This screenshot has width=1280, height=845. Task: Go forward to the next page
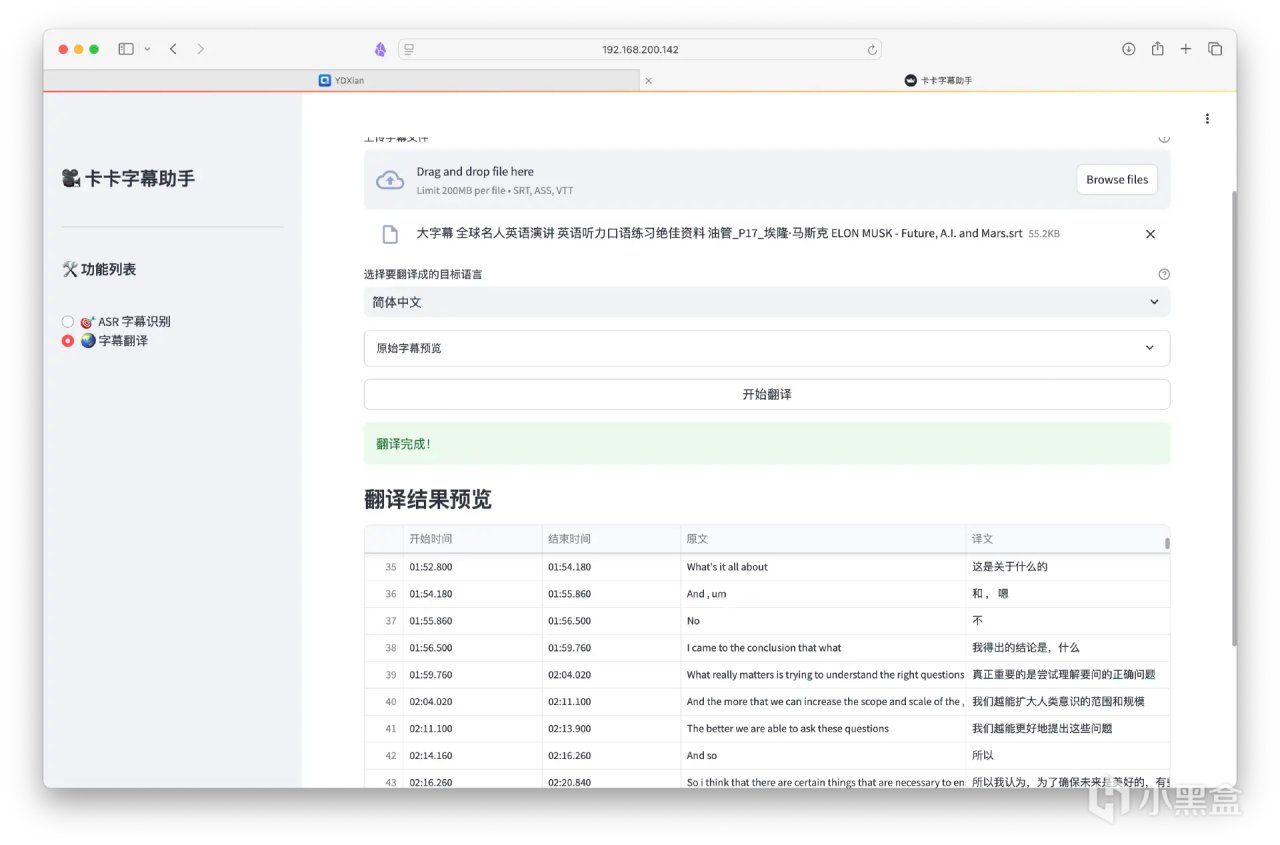click(201, 49)
